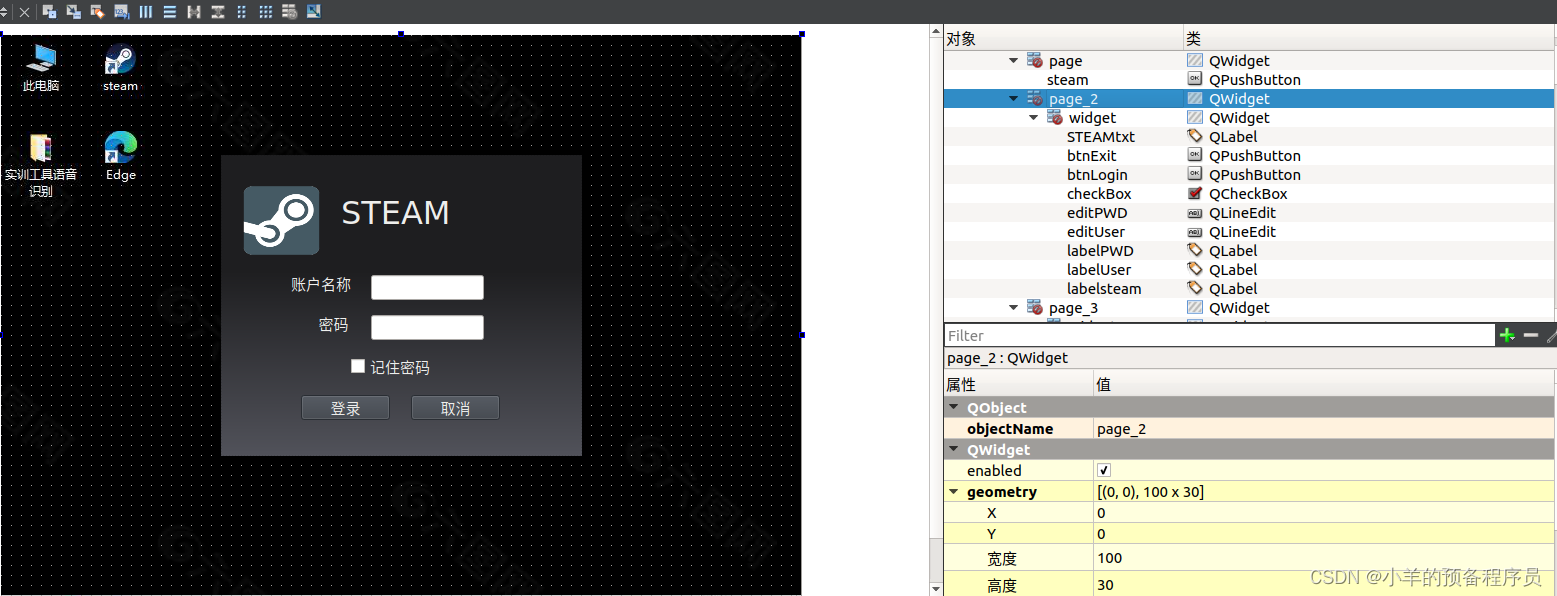
Task: Click the 账户名称 username input field
Action: [x=427, y=287]
